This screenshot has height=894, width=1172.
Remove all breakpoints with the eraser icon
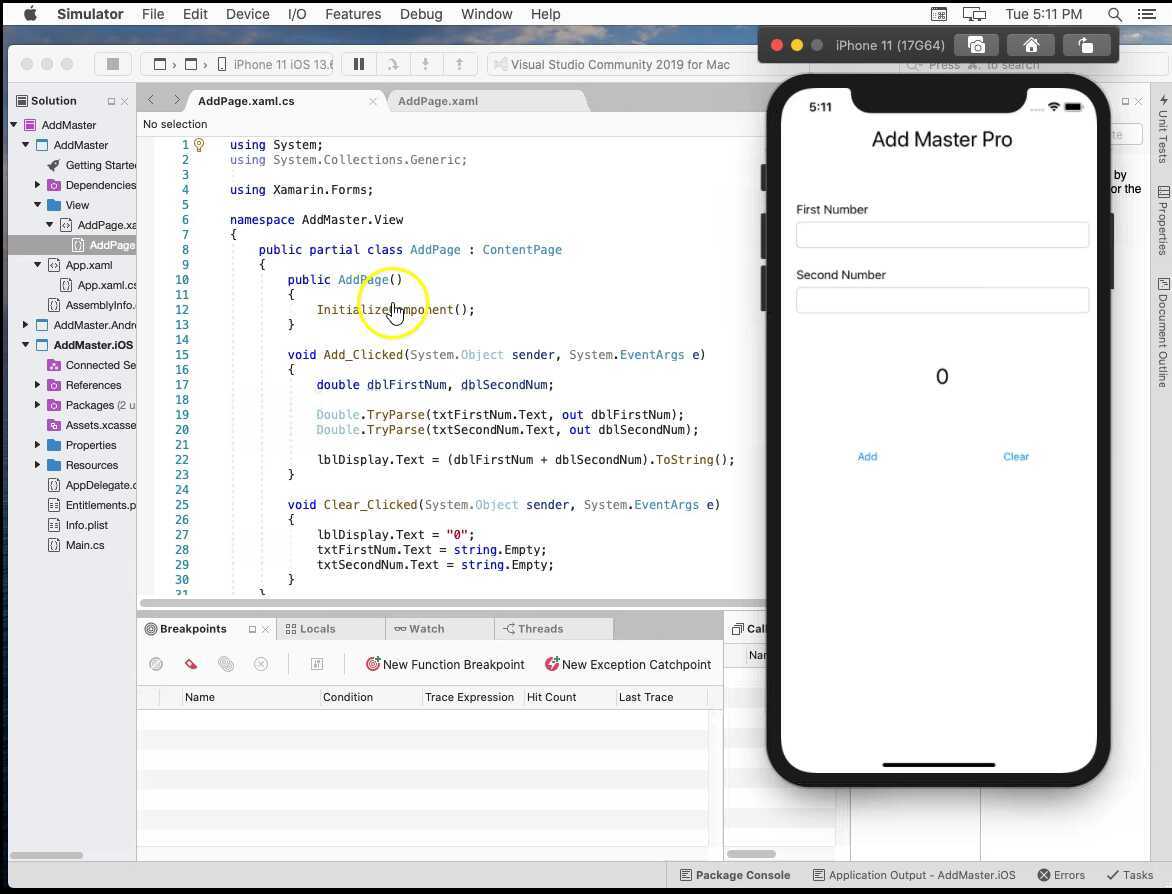point(190,664)
